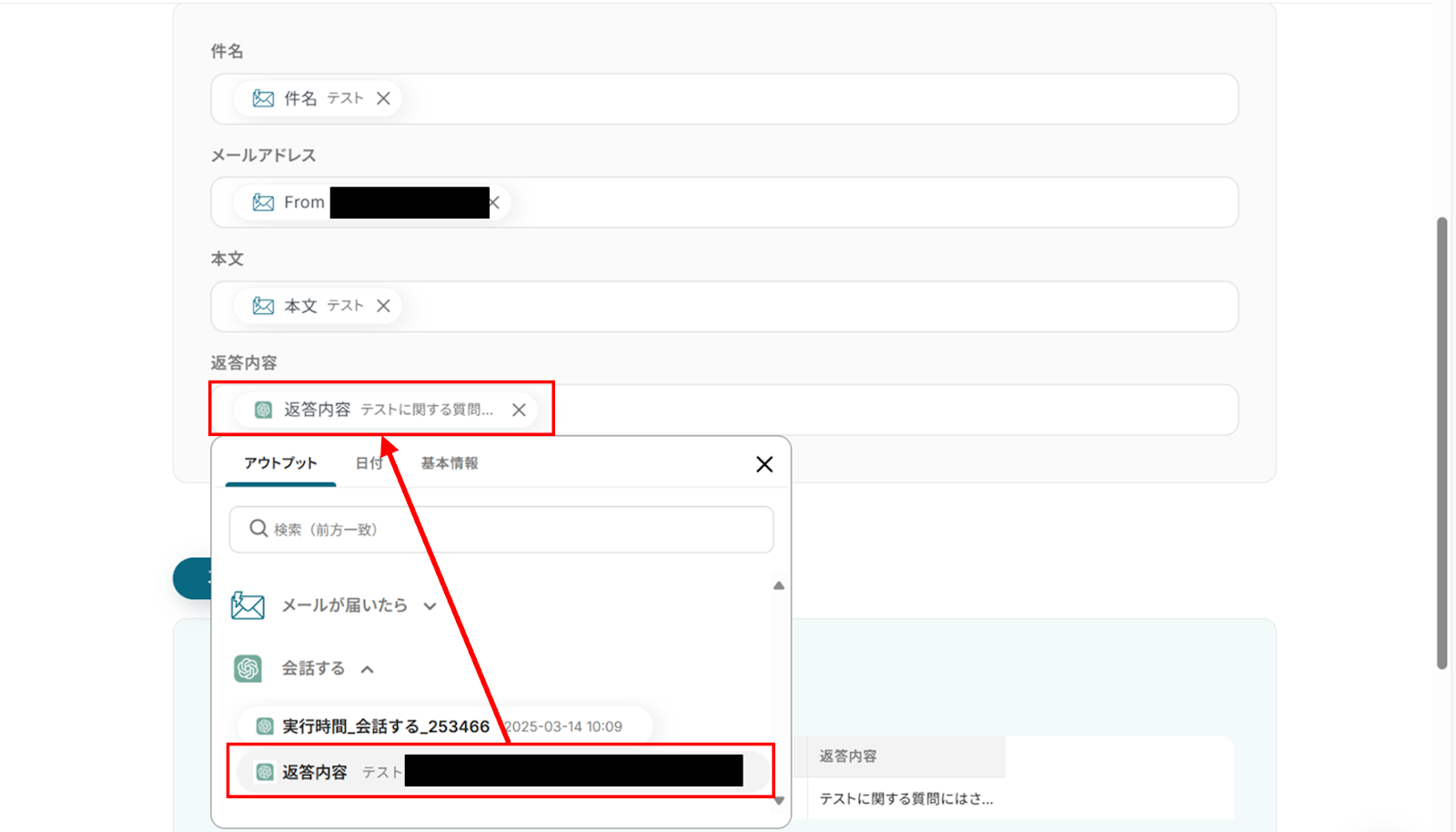Click the page's vertical scrollbar thumb
This screenshot has height=832, width=1456.
(x=1441, y=443)
